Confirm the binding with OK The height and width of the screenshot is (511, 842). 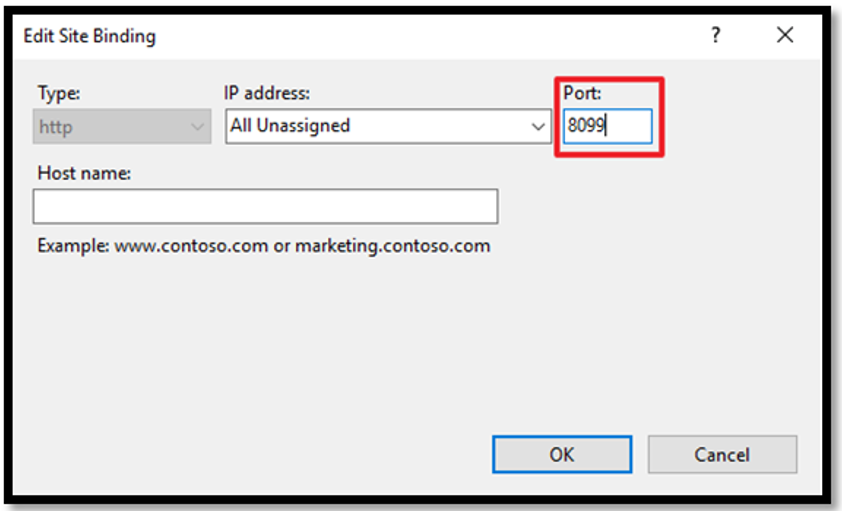[562, 455]
